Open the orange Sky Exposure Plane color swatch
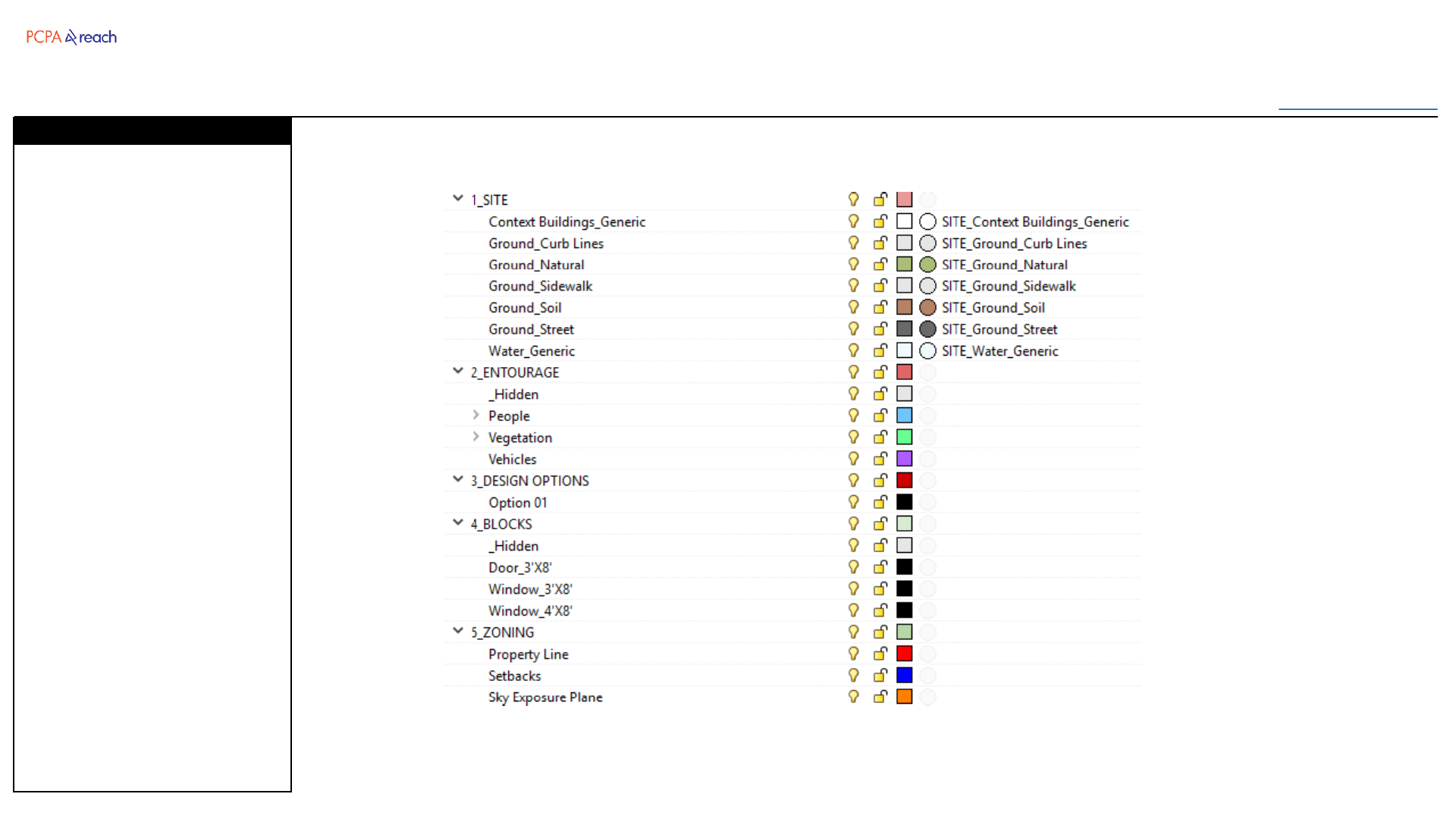 click(x=904, y=697)
